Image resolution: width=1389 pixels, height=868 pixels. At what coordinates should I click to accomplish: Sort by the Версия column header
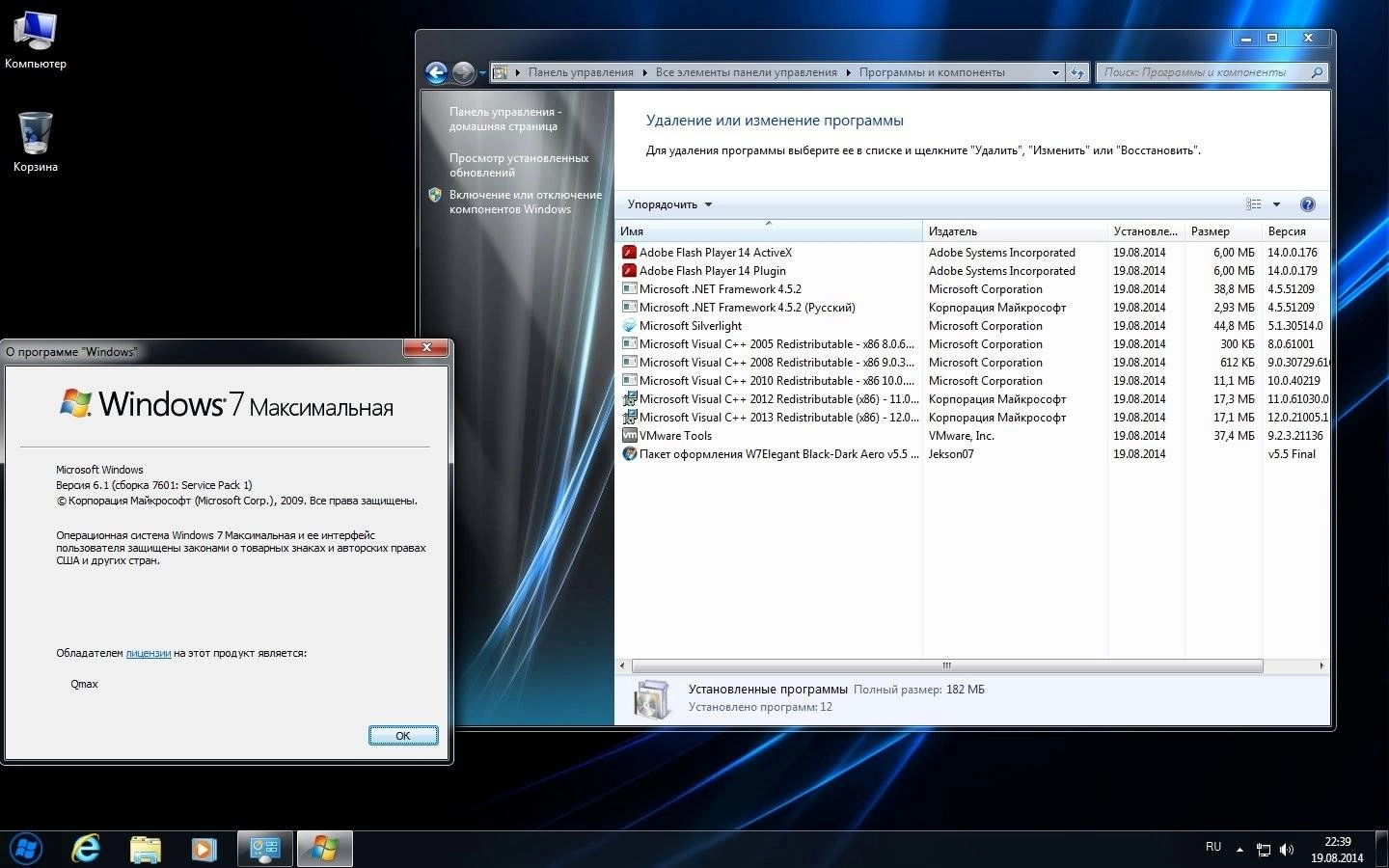tap(1295, 231)
